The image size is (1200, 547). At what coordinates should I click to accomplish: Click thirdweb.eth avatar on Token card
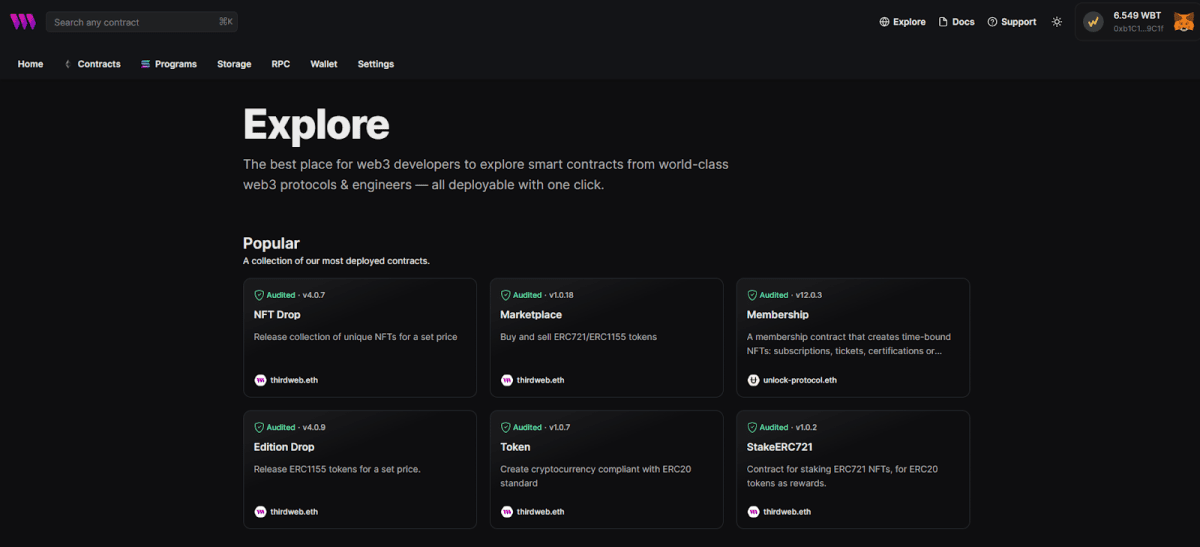pos(506,512)
